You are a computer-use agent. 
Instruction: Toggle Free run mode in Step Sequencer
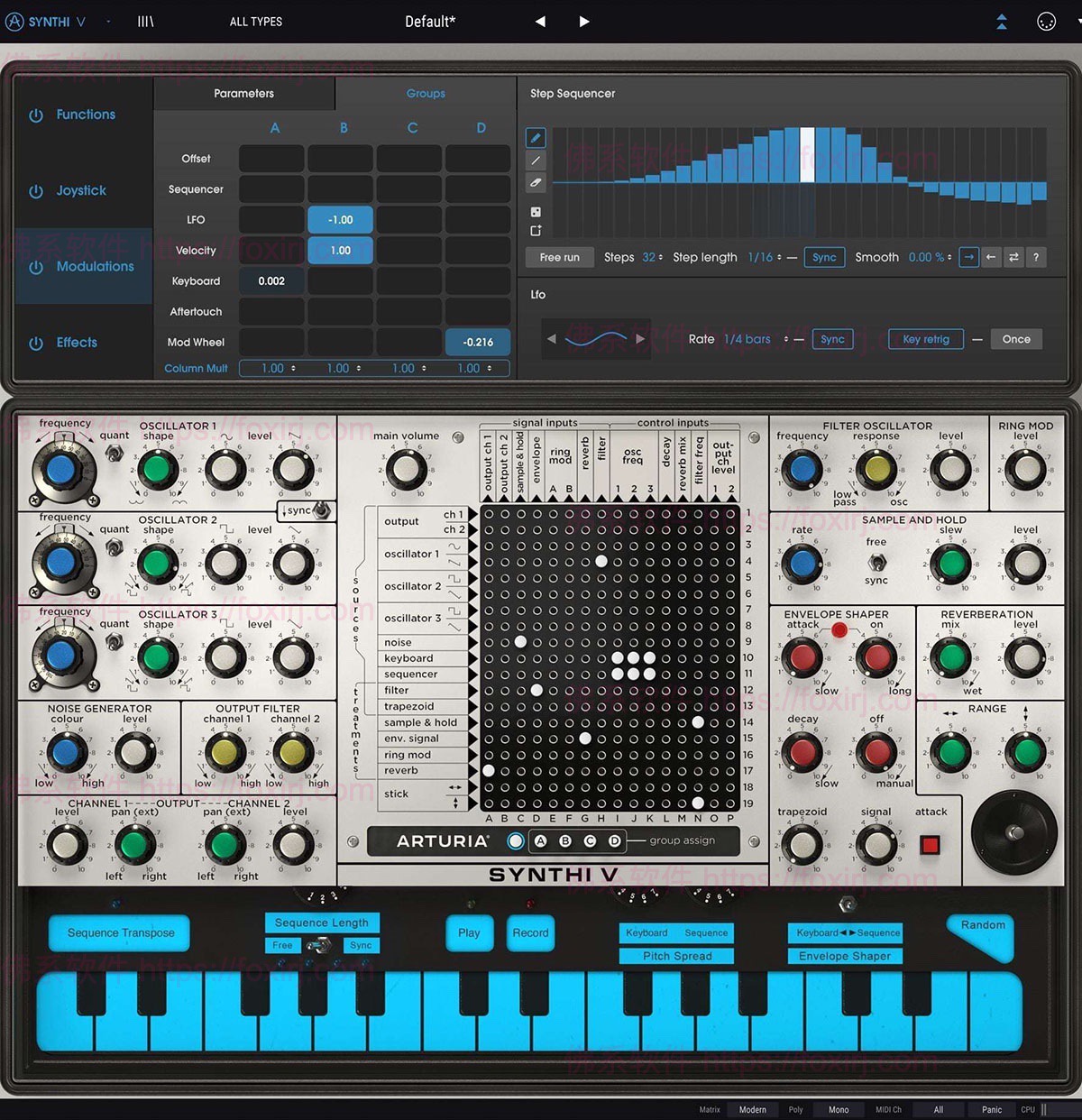(x=559, y=257)
